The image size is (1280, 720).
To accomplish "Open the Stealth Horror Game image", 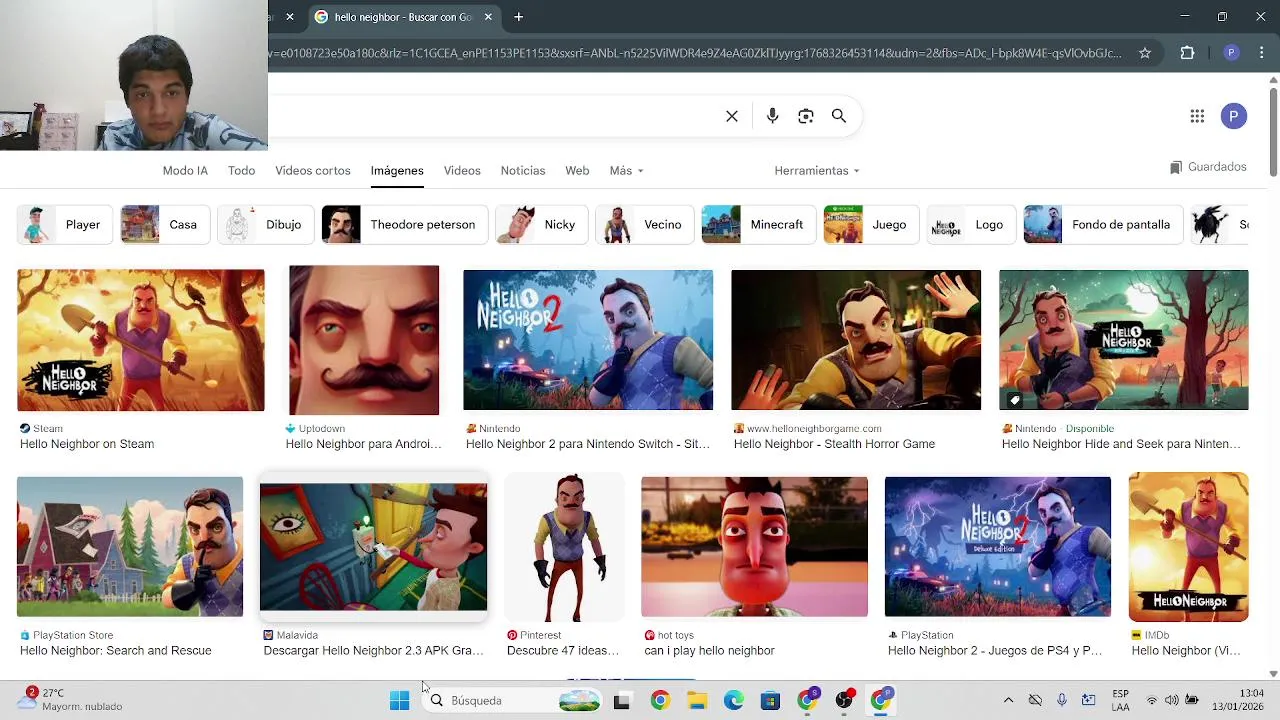I will pos(856,340).
